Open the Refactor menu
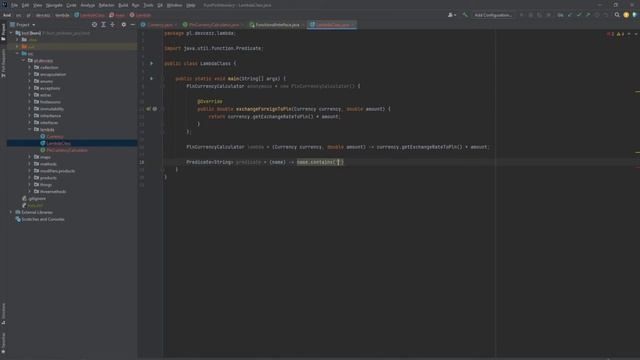The width and height of the screenshot is (640, 360). click(x=107, y=5)
